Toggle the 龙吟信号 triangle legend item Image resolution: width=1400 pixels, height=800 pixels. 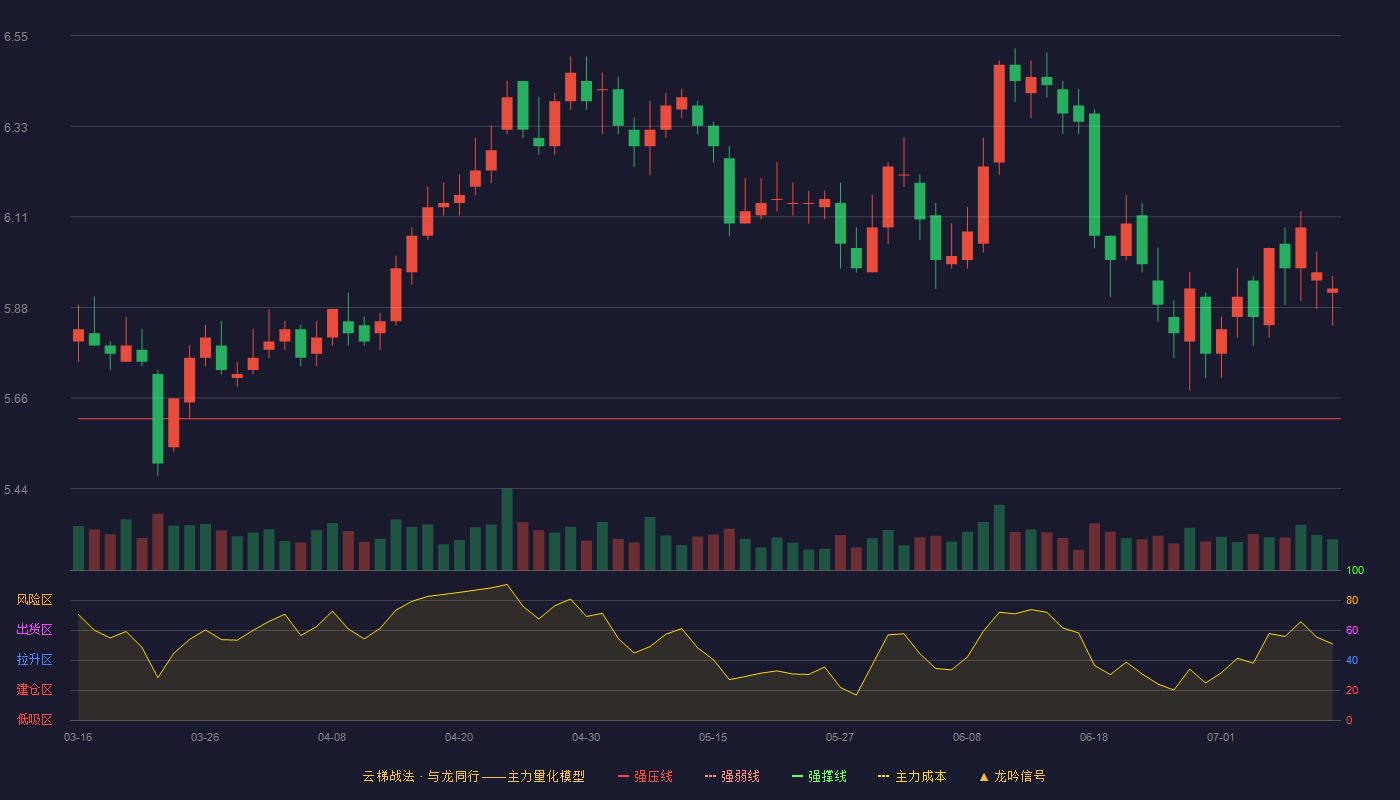coord(1012,776)
